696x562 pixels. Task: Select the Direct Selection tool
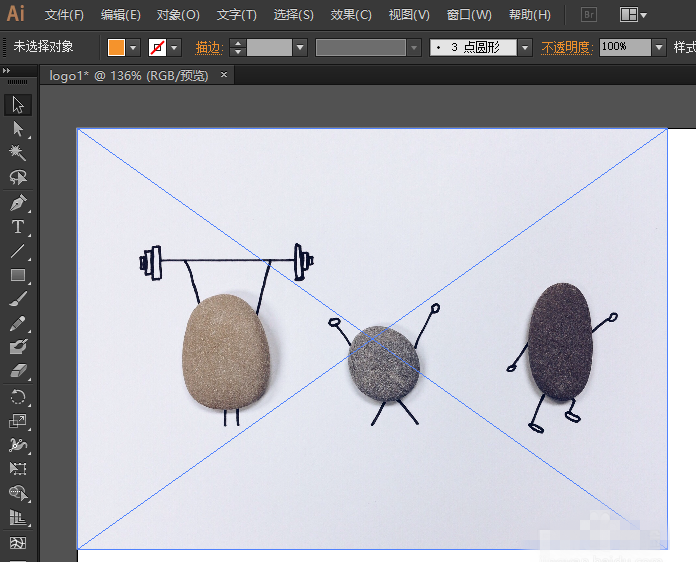[17, 128]
